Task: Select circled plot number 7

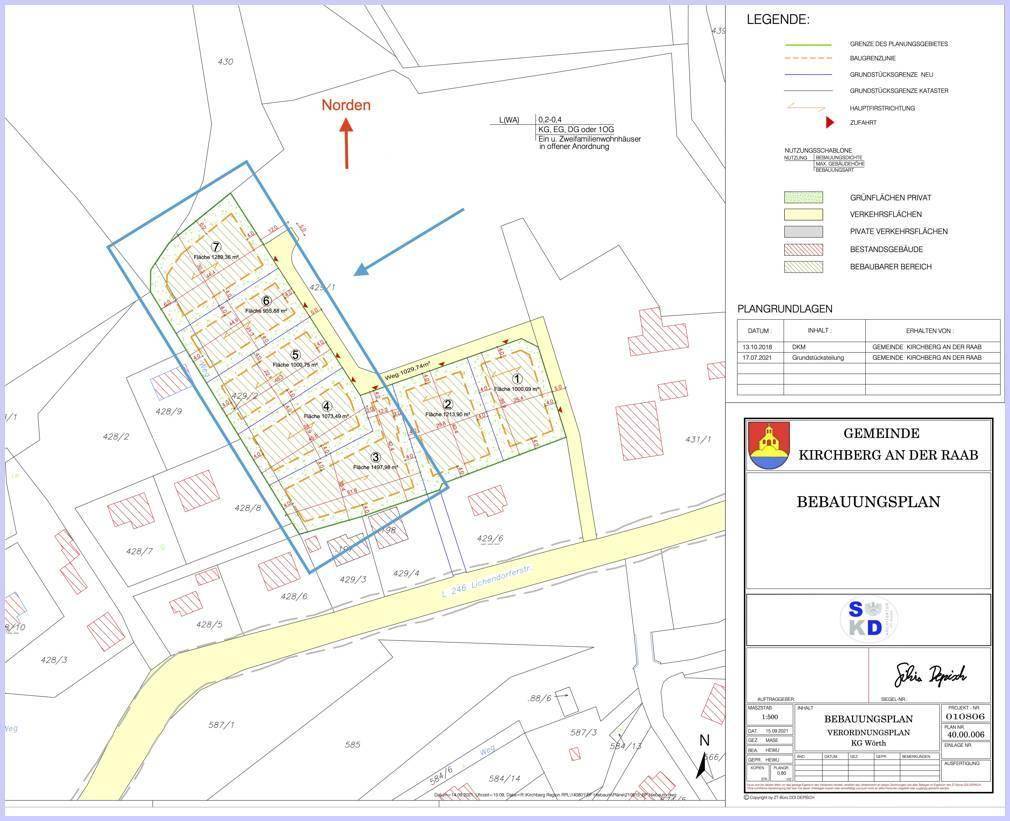Action: 216,247
